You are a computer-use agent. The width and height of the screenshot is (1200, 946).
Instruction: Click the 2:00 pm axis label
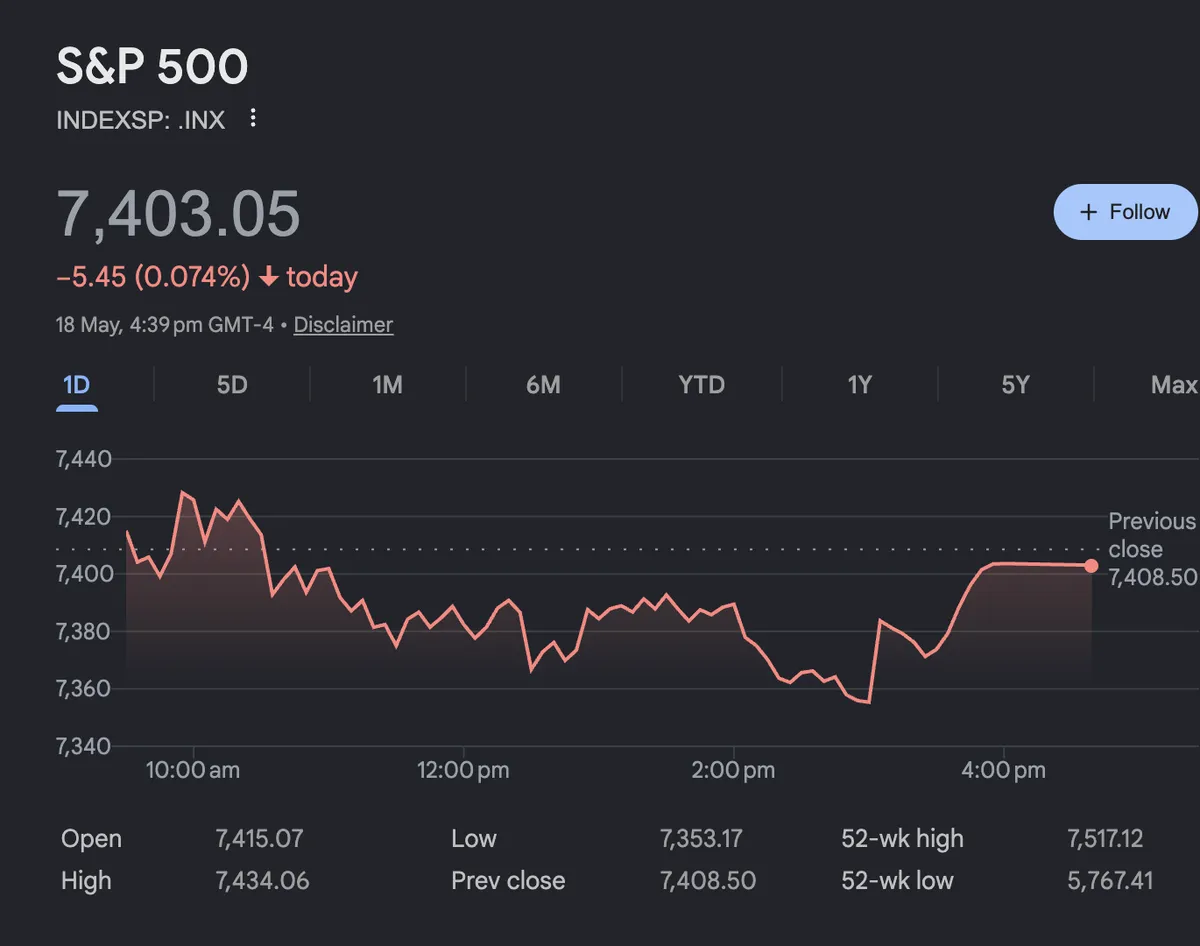(733, 770)
